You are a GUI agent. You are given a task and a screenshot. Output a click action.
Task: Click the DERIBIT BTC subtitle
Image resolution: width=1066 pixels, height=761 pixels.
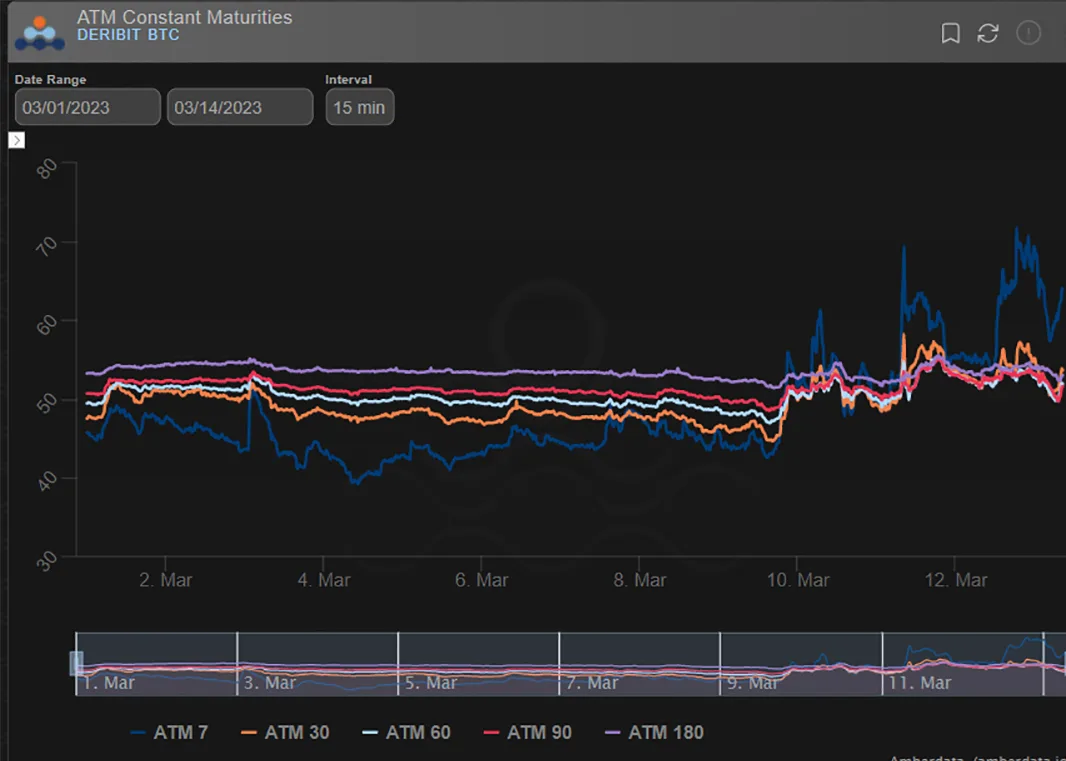tap(128, 35)
